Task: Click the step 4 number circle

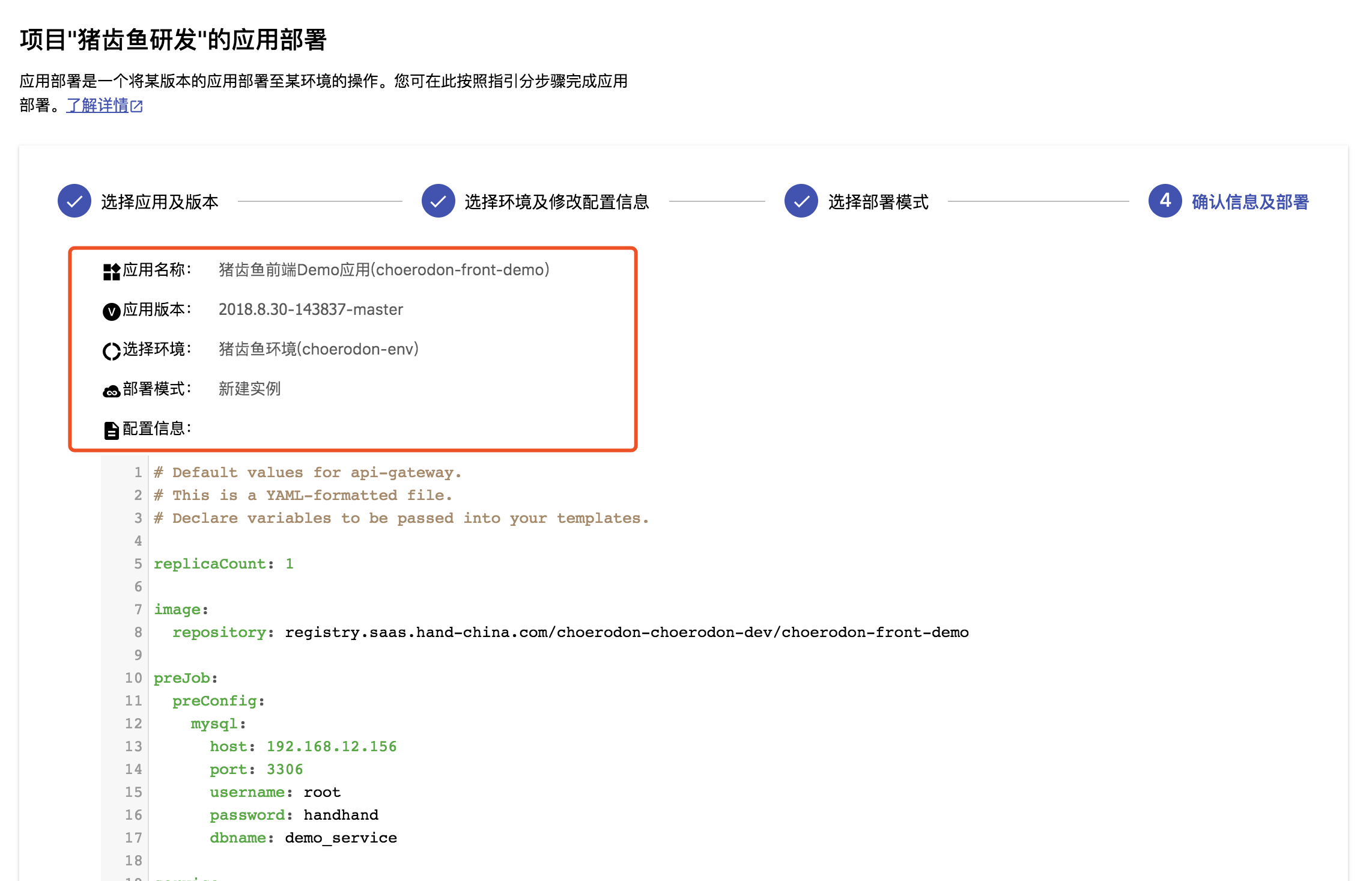Action: tap(1165, 201)
